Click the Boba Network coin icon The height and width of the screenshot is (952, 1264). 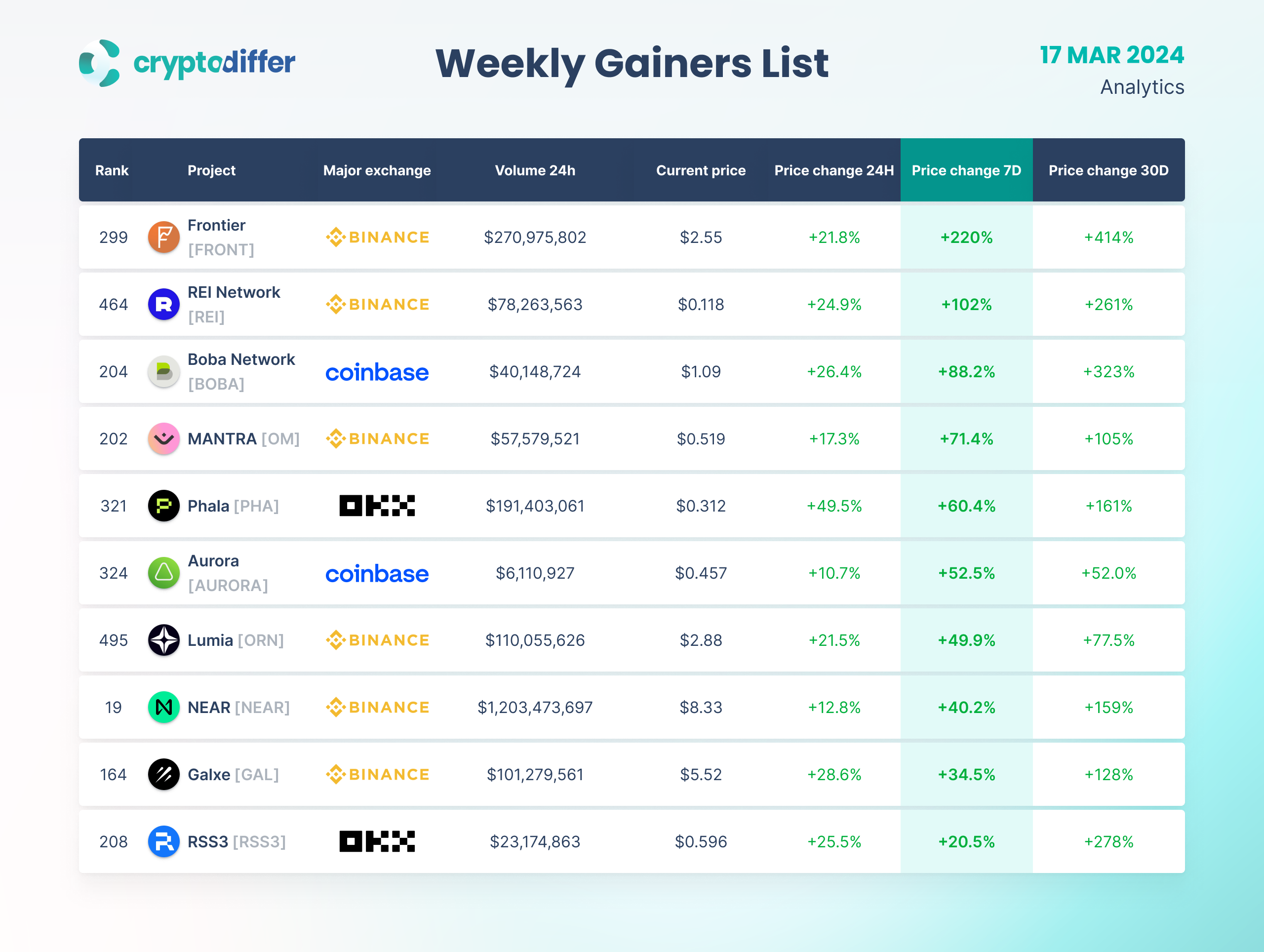pyautogui.click(x=164, y=371)
